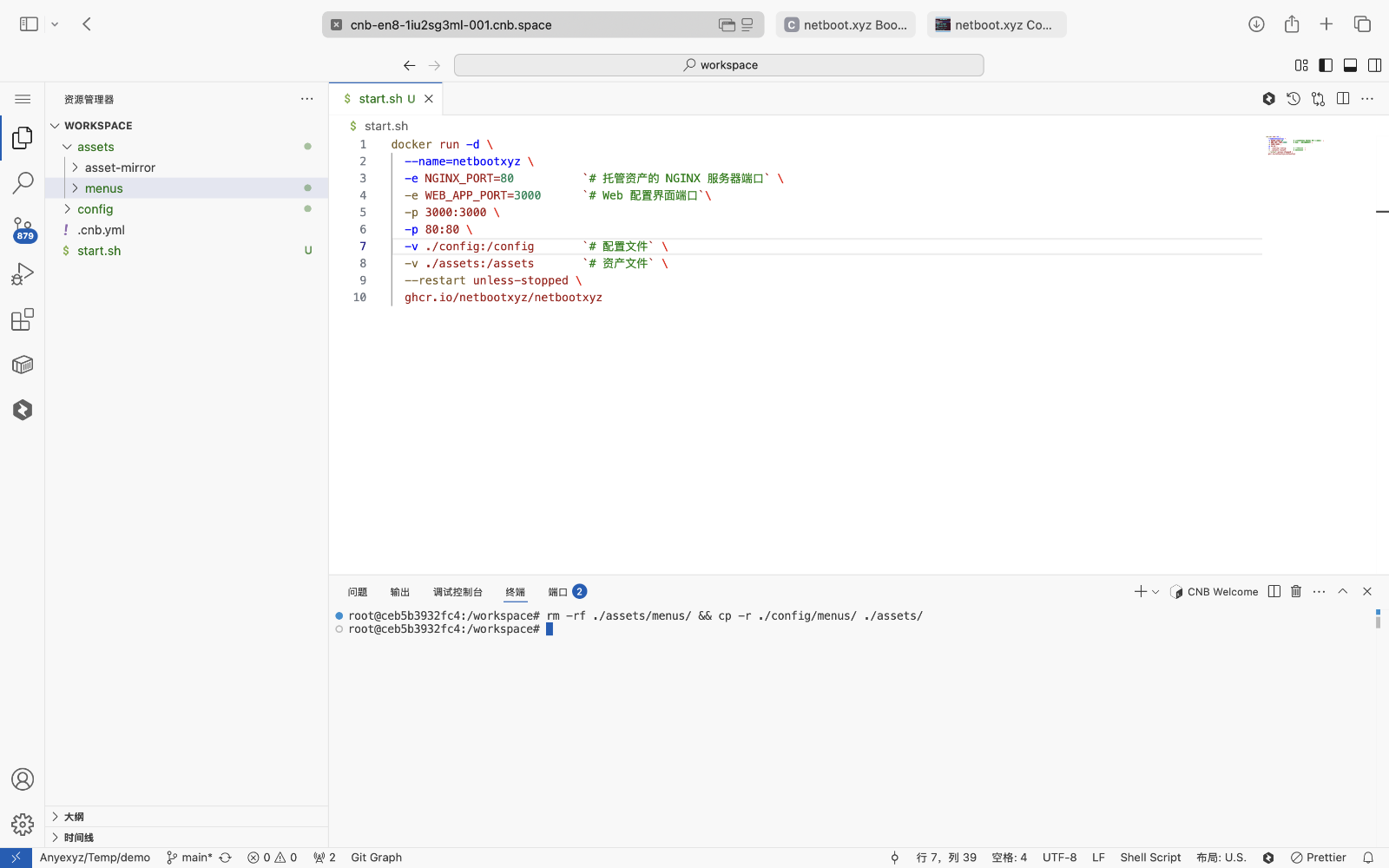Click the workspace command center search box
Viewport: 1389px width, 868px height.
click(x=719, y=65)
